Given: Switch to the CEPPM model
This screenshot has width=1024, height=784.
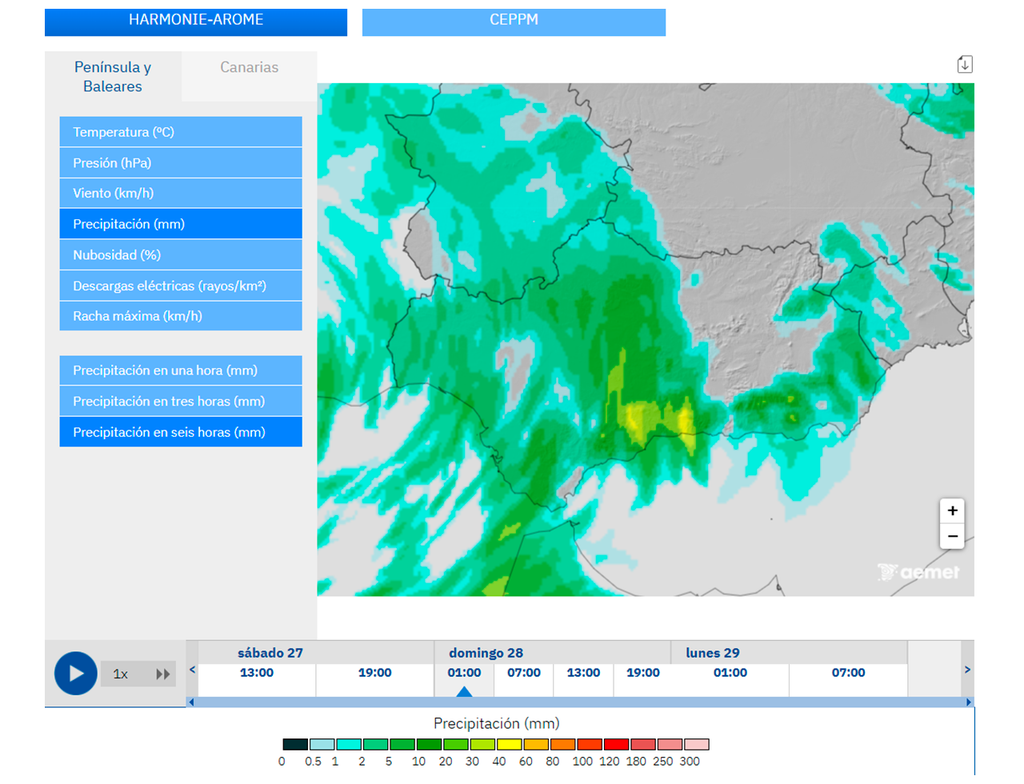Looking at the screenshot, I should [513, 21].
